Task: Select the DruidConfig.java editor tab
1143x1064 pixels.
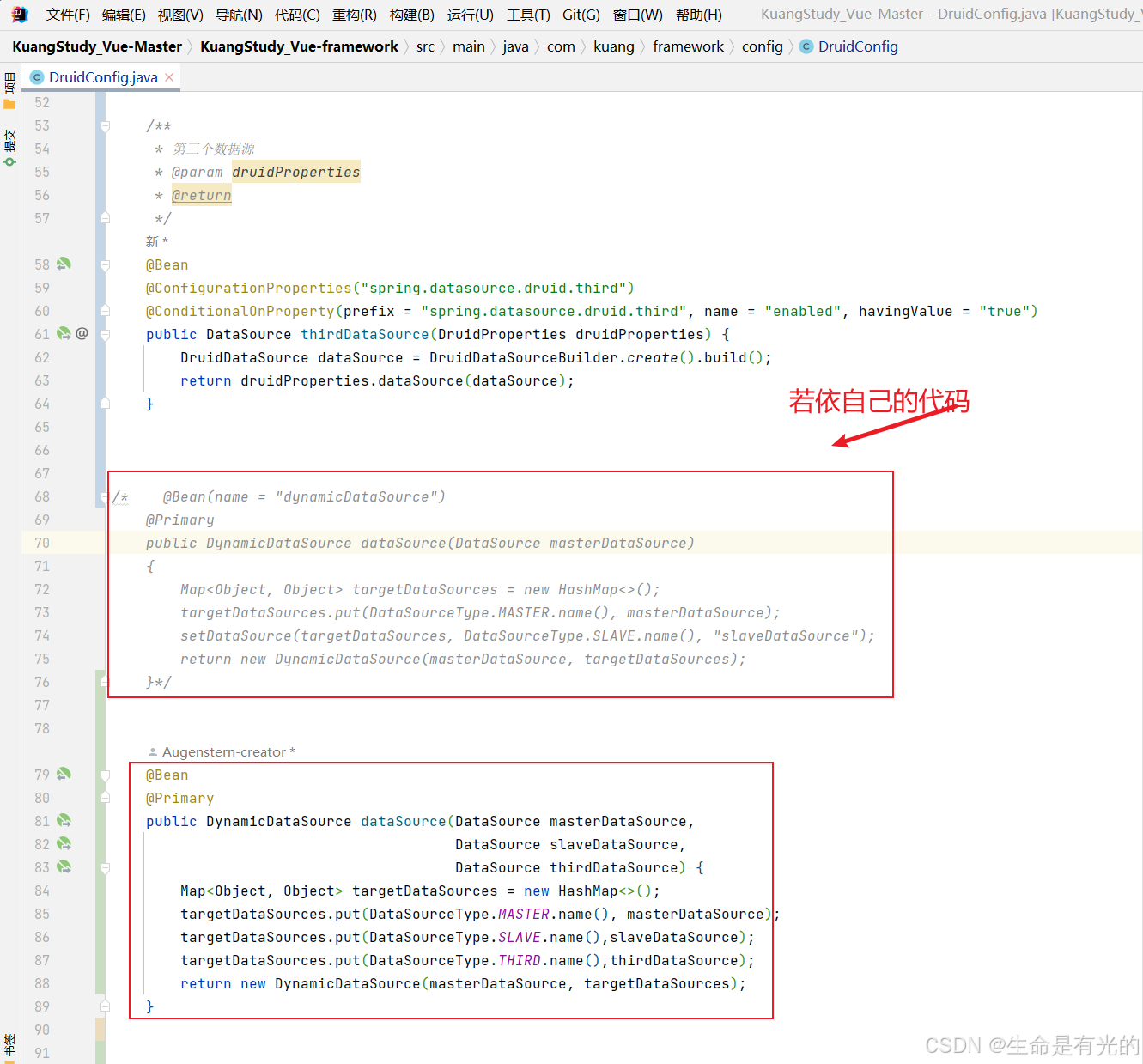Action: 103,77
